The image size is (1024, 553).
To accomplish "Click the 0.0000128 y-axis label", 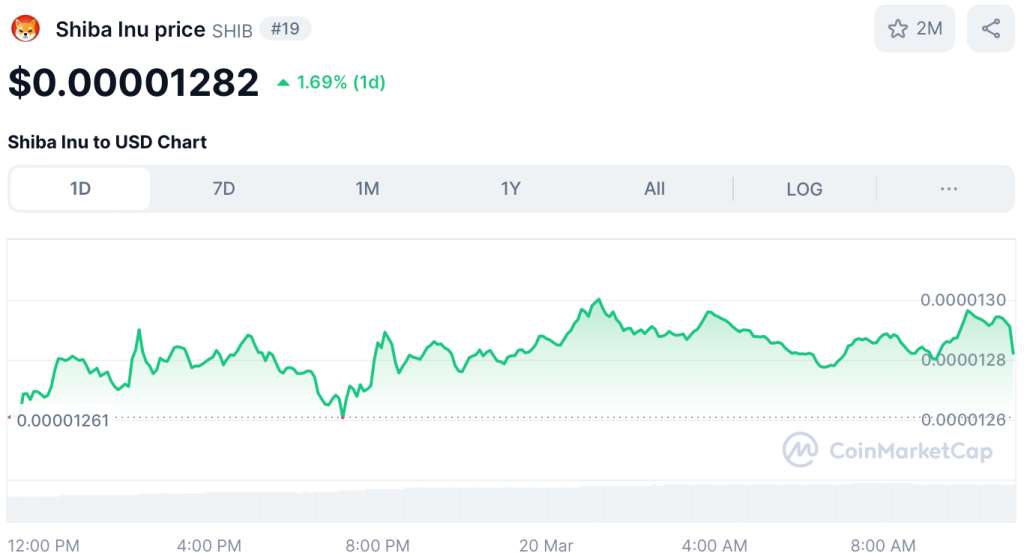I will (963, 360).
